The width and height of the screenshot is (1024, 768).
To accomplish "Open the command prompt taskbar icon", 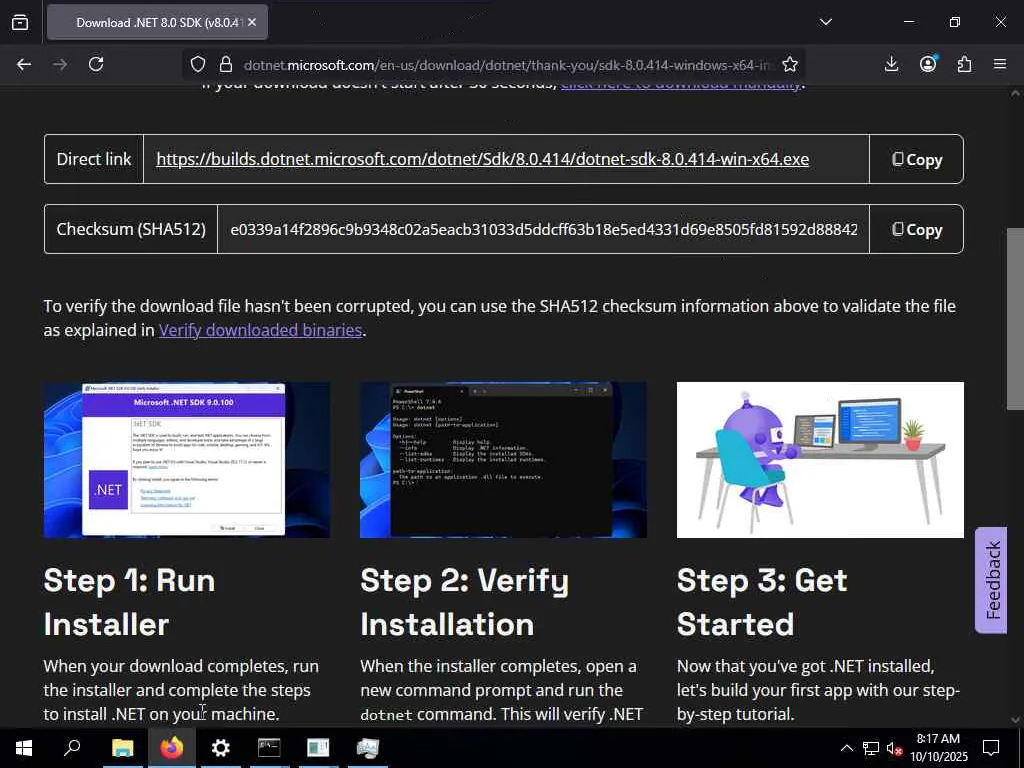I will coord(269,748).
